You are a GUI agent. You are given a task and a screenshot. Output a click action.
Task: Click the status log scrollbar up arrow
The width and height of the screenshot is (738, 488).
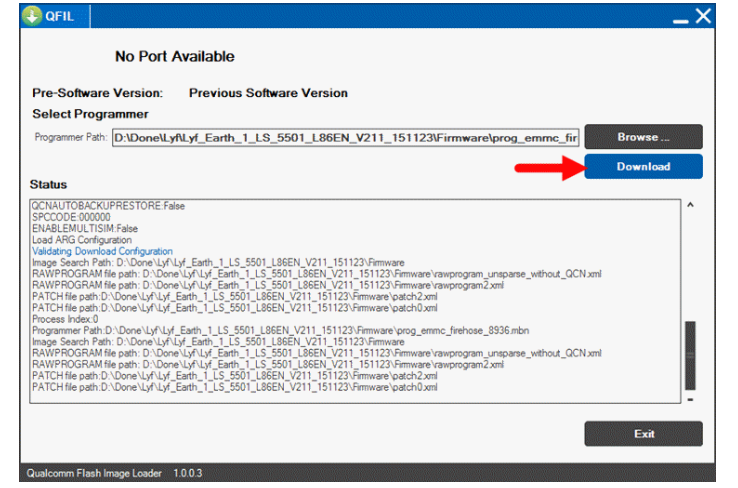tap(690, 205)
